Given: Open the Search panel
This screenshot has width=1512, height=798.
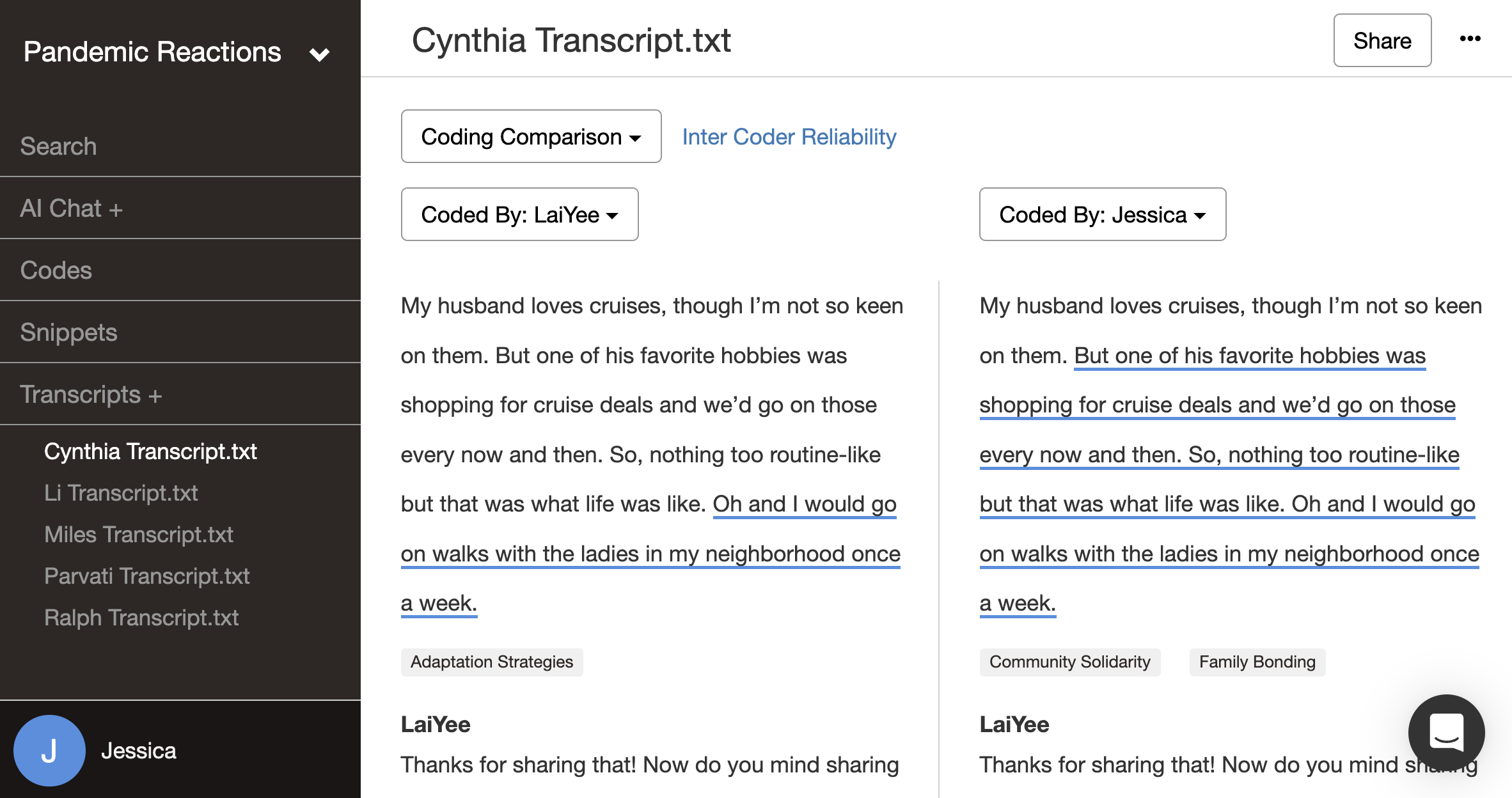Looking at the screenshot, I should tap(58, 146).
